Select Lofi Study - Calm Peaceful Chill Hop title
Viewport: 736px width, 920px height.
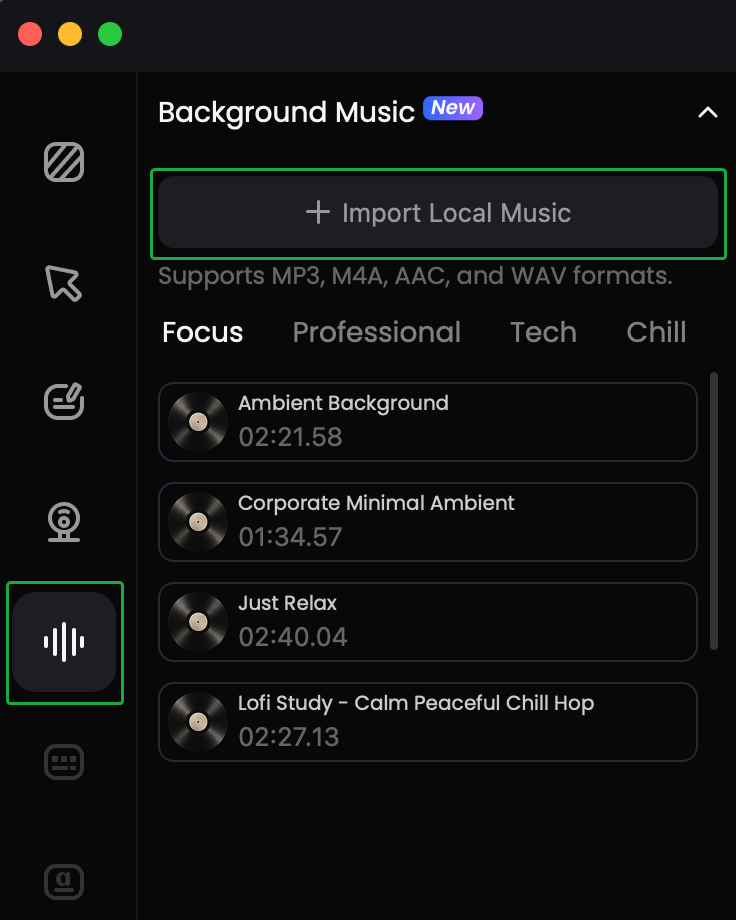pyautogui.click(x=416, y=703)
